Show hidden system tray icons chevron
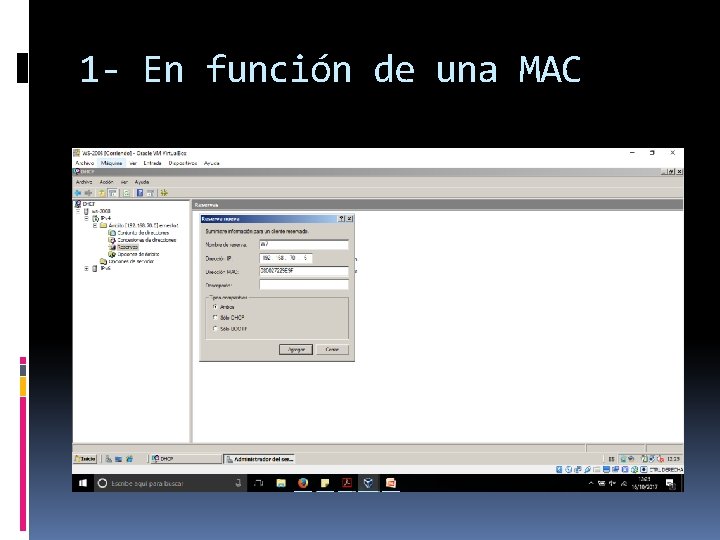 (591, 484)
